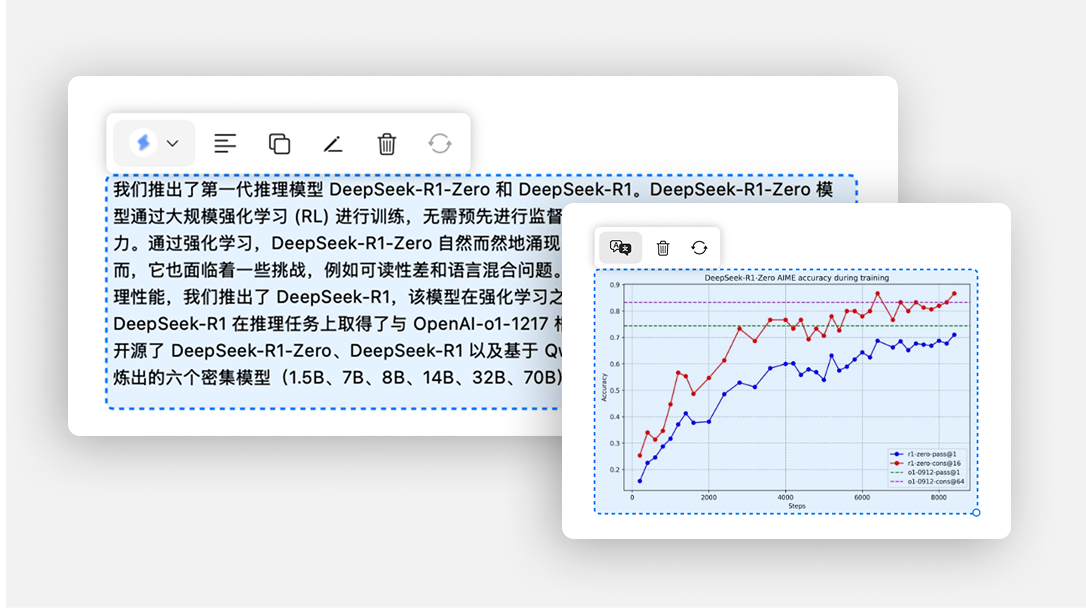1086x608 pixels.
Task: Click the translate icon above the chart
Action: 620,247
